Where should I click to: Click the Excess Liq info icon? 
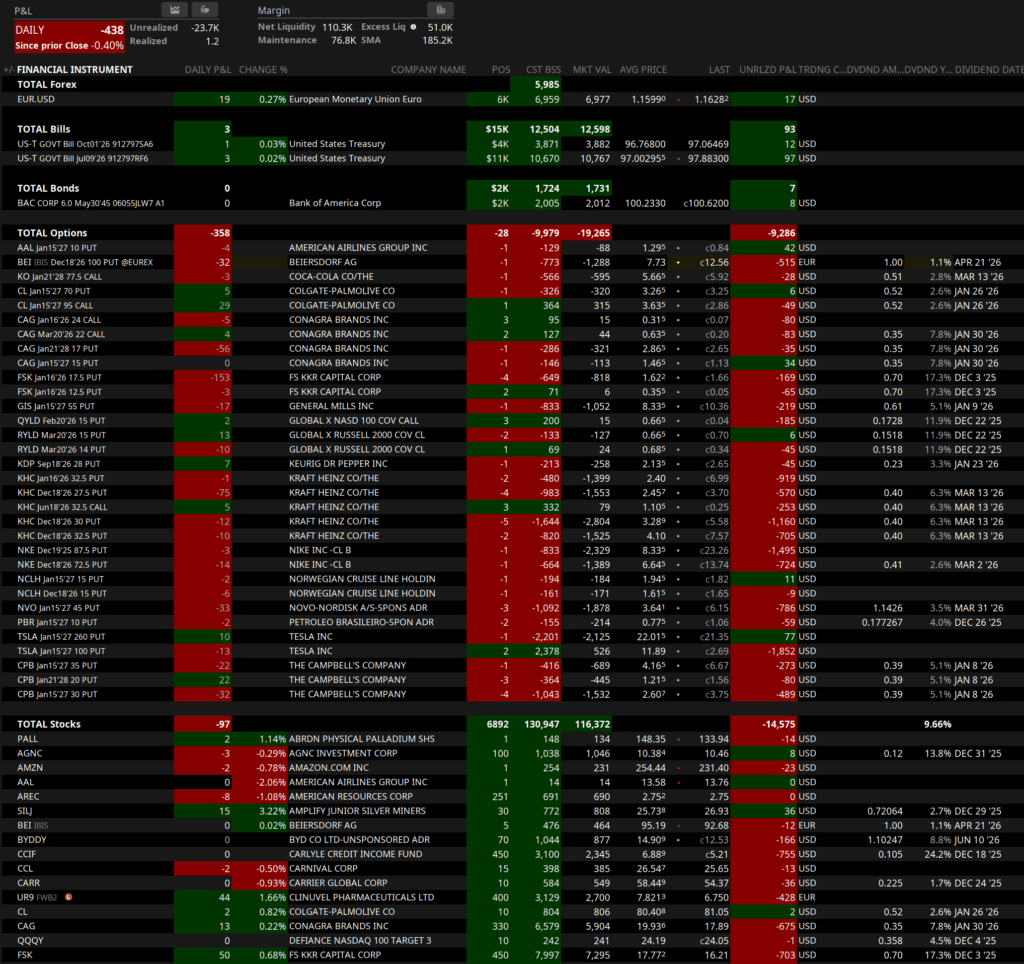[414, 27]
